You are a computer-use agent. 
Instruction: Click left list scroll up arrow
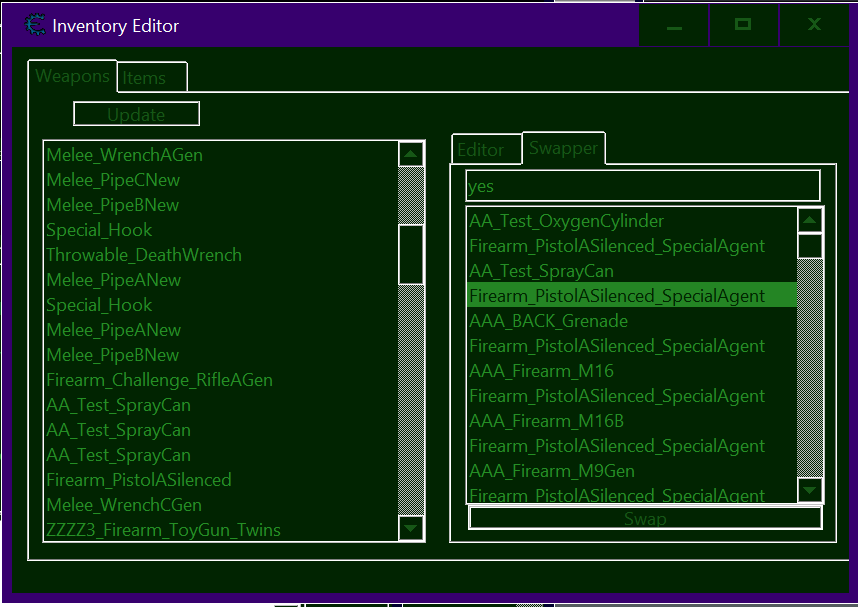(x=411, y=154)
